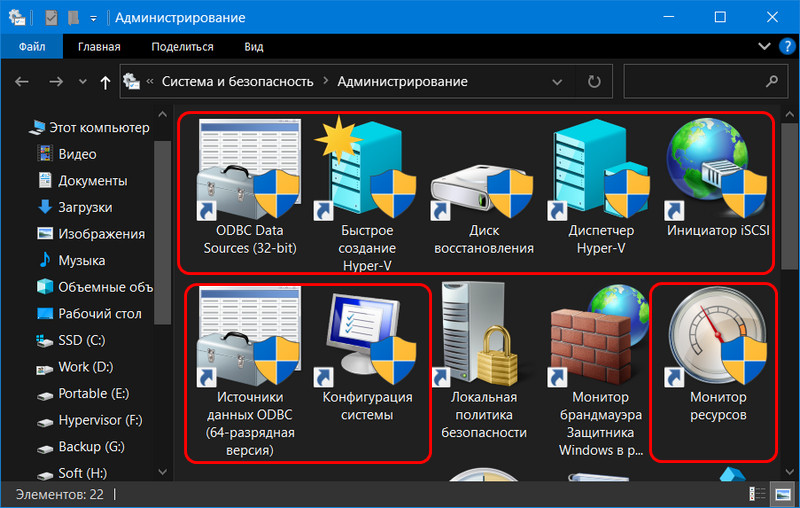Go to Объемные объекты in sidebar

95,287
